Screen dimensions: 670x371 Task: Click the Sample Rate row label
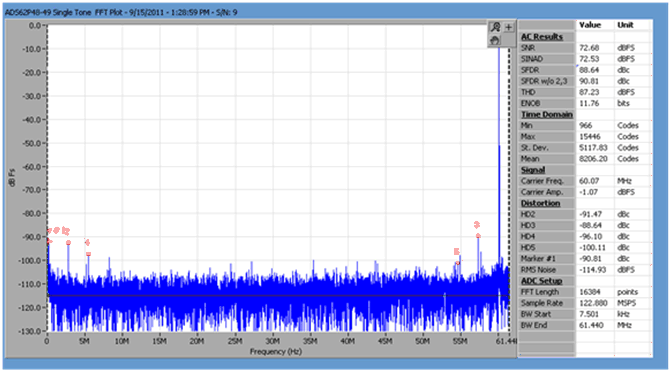tap(542, 303)
